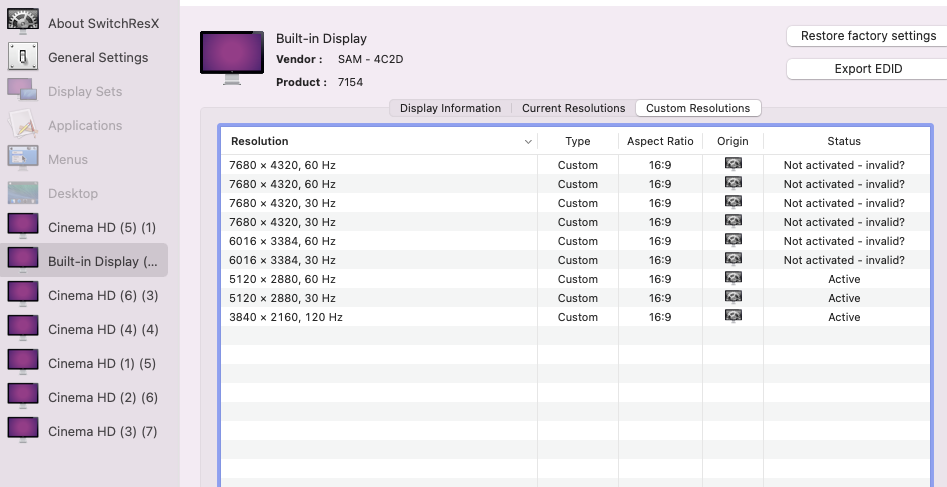Sort by the Status column header
The width and height of the screenshot is (947, 487).
click(843, 142)
